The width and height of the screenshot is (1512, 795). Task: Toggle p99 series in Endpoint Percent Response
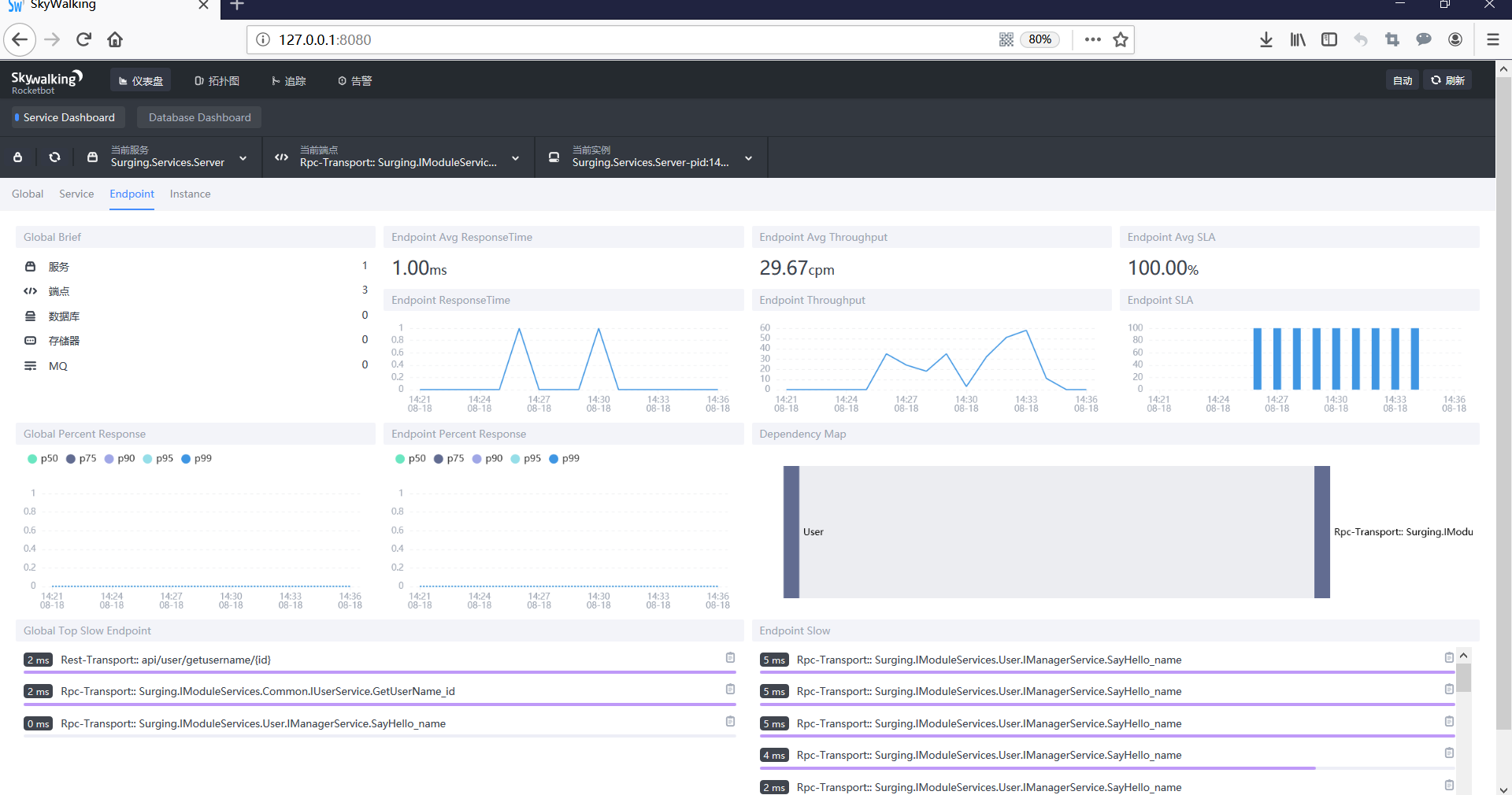pos(564,458)
